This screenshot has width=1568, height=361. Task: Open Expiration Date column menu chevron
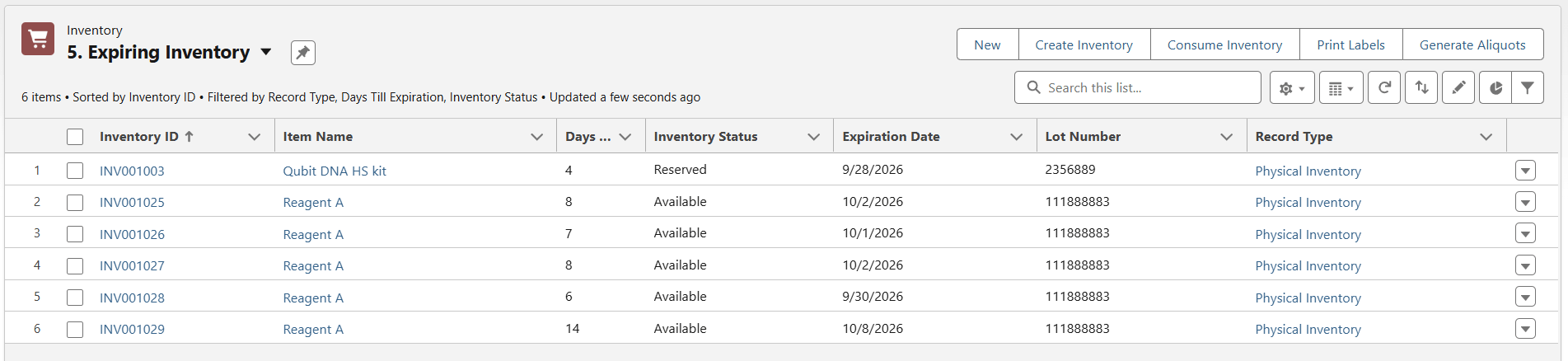(1017, 137)
